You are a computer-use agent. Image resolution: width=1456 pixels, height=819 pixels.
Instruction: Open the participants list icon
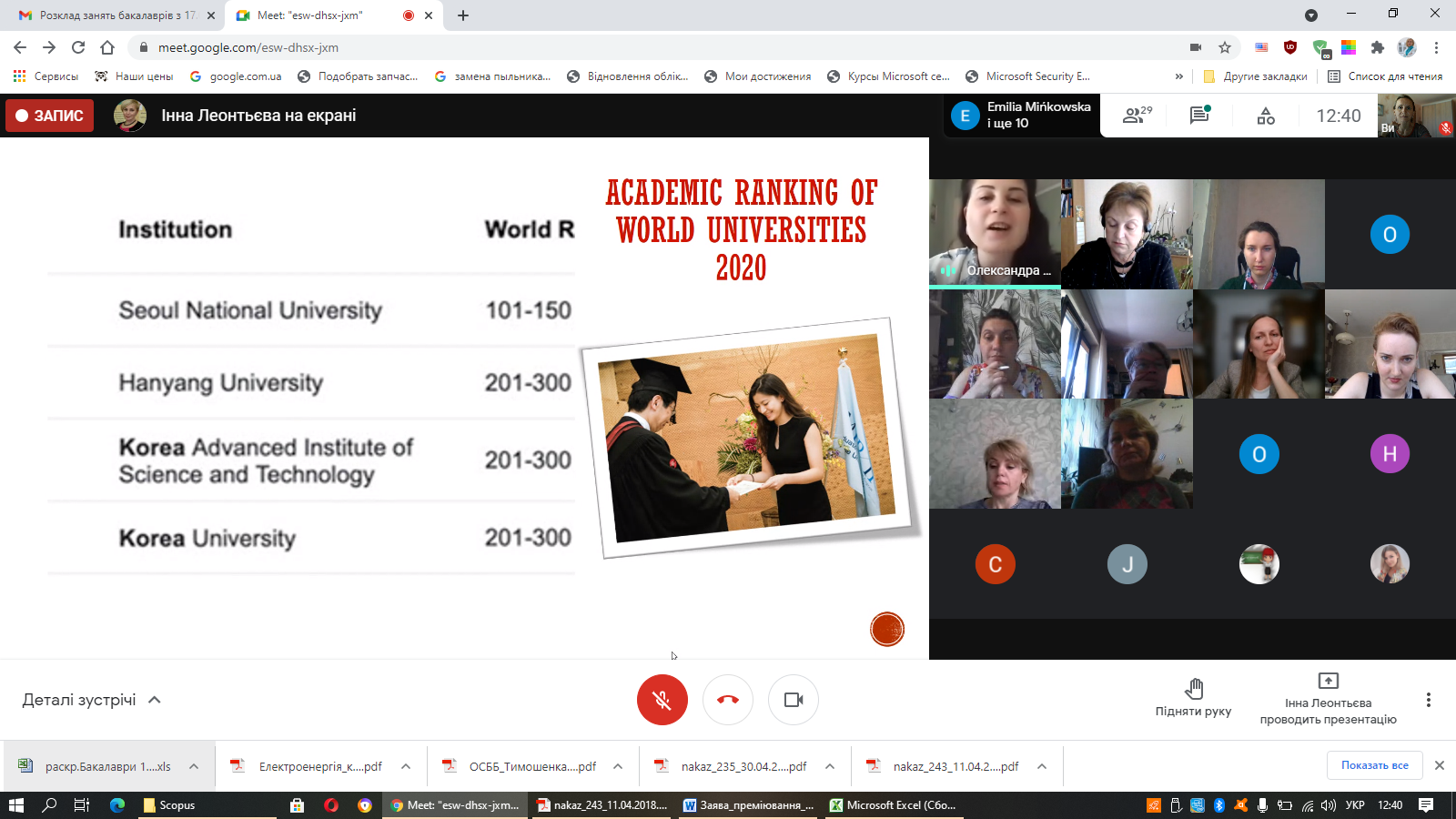pos(1136,116)
